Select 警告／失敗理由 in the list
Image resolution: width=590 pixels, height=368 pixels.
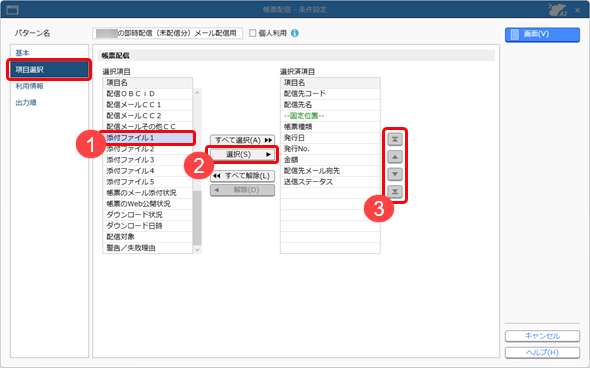click(x=148, y=248)
